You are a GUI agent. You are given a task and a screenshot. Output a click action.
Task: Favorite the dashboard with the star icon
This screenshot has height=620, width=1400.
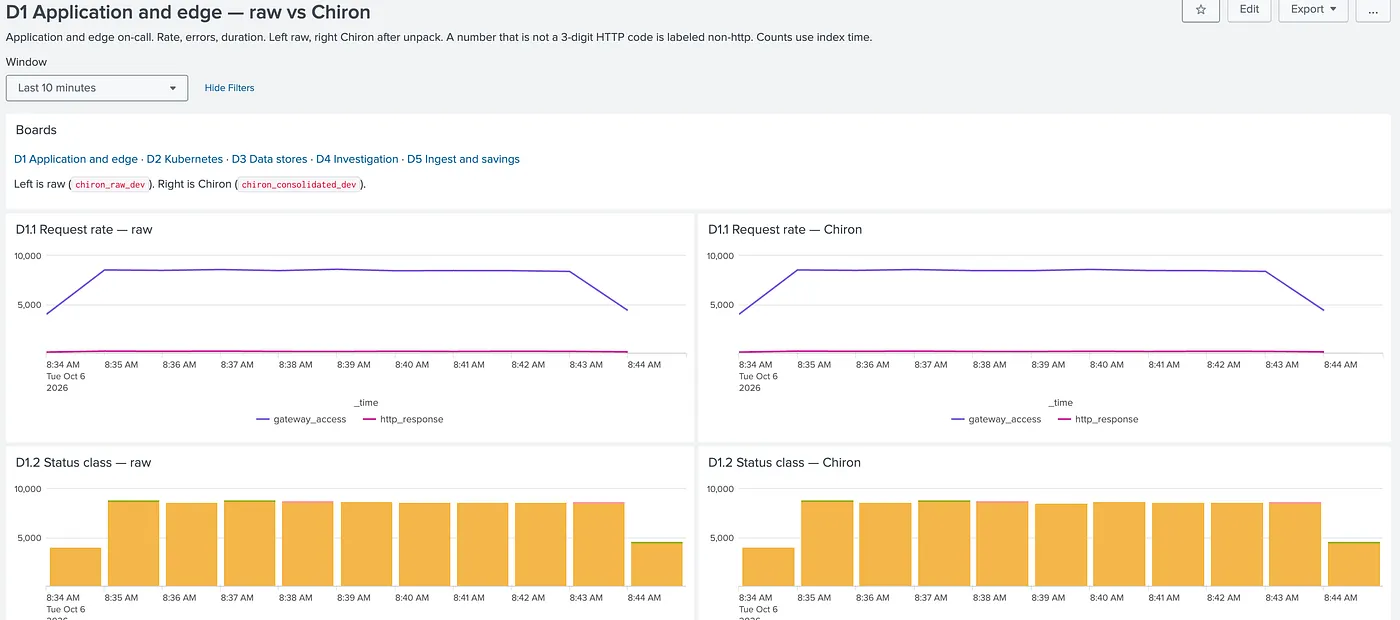tap(1200, 9)
